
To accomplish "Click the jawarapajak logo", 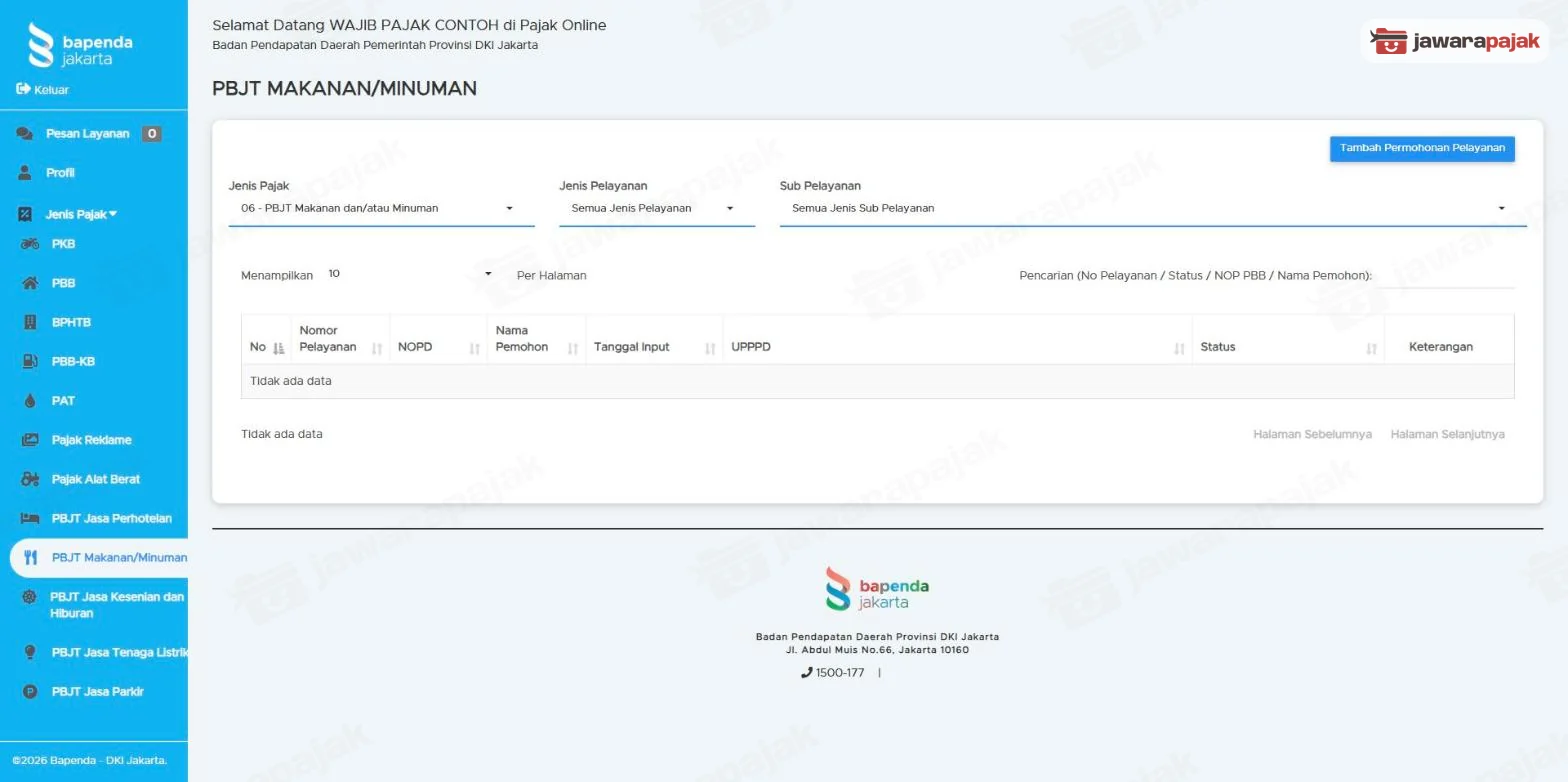I will click(1455, 41).
